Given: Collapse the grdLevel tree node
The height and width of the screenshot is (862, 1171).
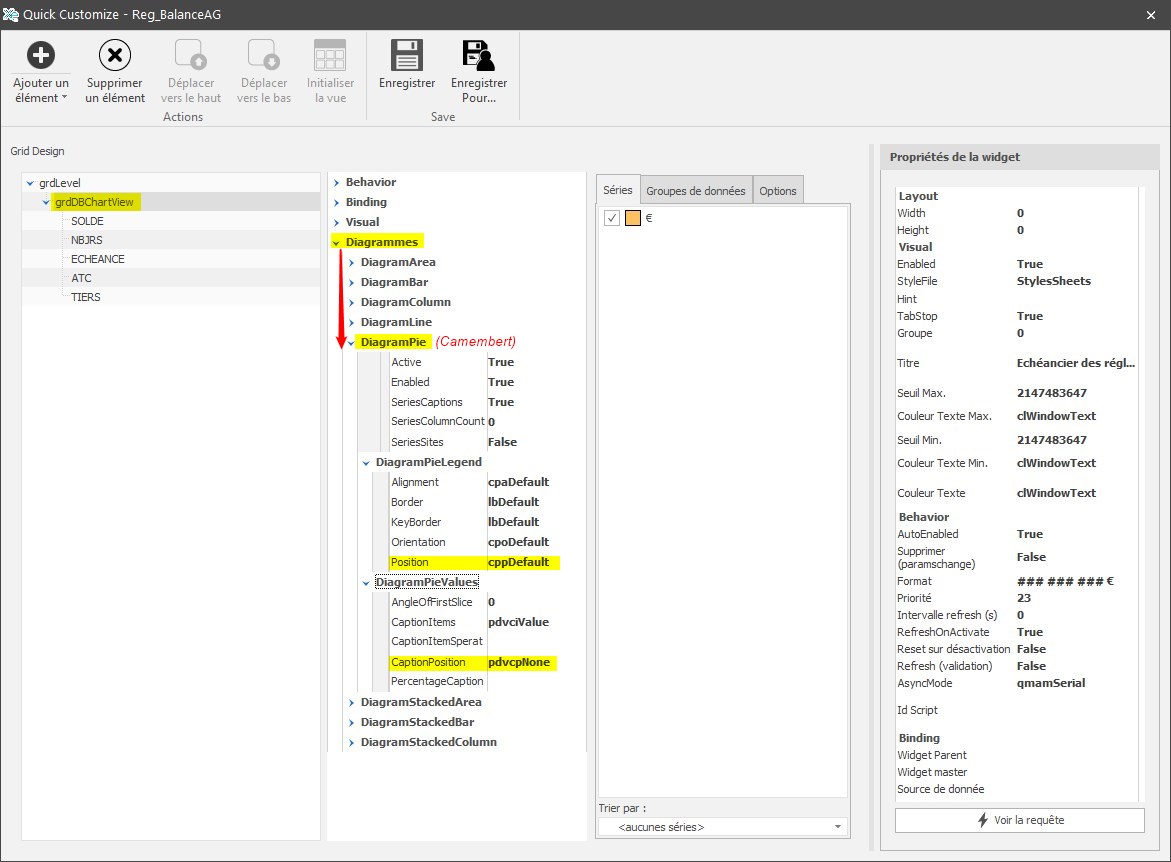Looking at the screenshot, I should [30, 183].
